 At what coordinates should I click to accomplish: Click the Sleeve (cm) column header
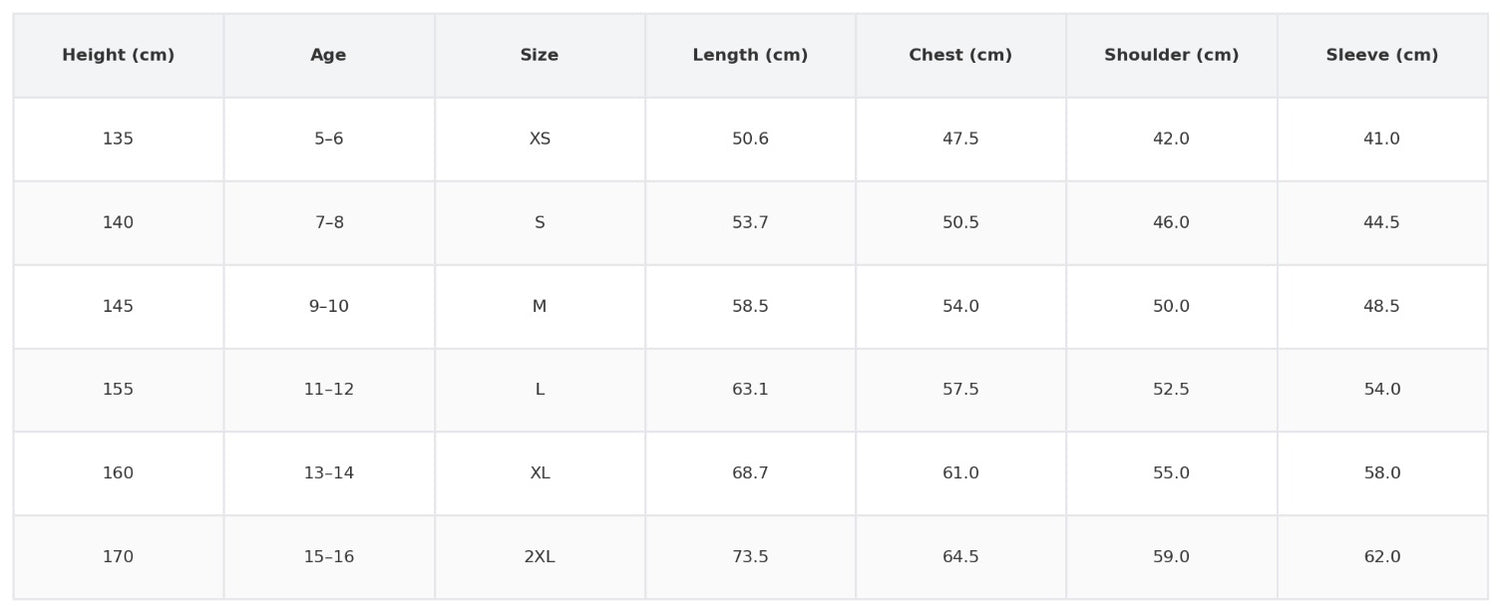point(1382,56)
